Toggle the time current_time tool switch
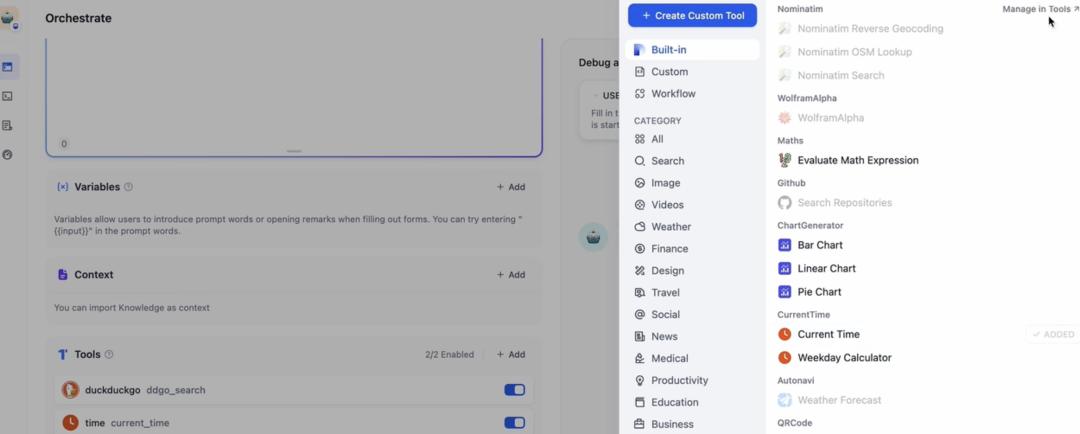 pyautogui.click(x=515, y=422)
